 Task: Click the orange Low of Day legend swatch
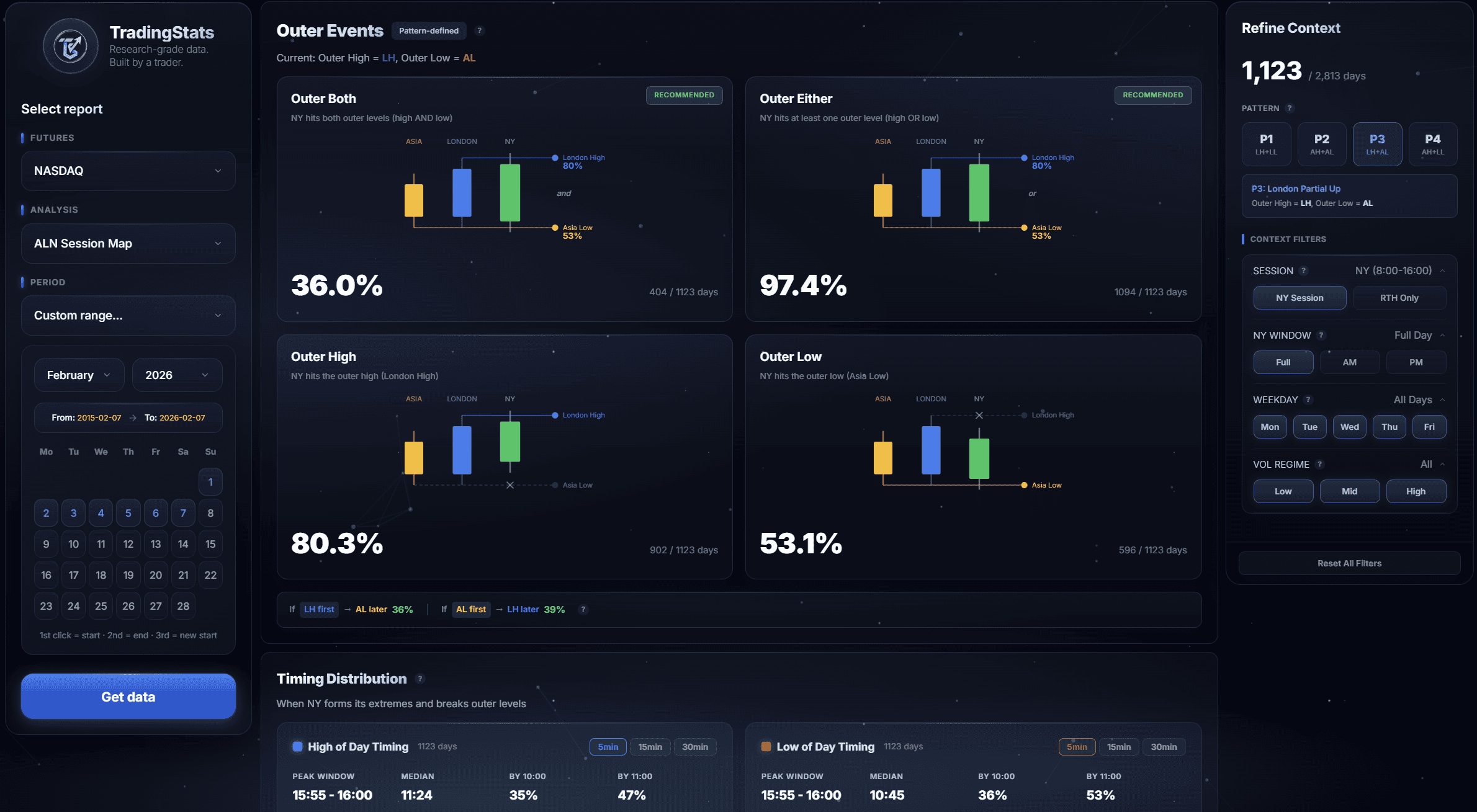pos(765,746)
